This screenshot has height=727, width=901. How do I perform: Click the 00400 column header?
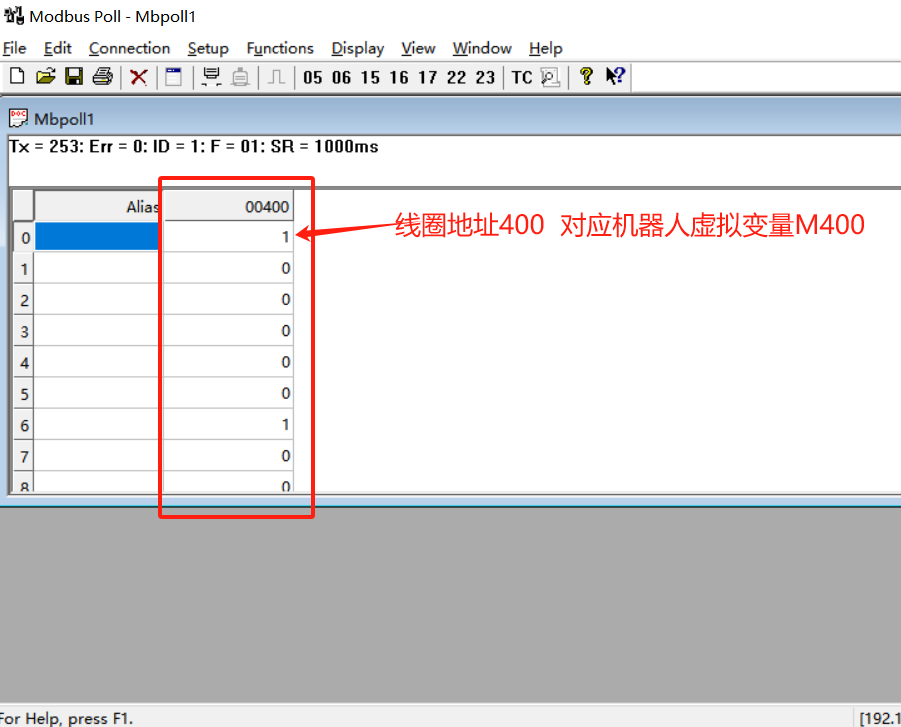(x=228, y=206)
